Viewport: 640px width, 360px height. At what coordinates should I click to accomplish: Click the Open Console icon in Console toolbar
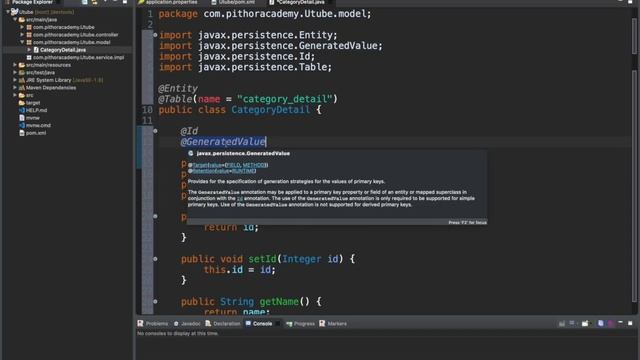(x=585, y=323)
